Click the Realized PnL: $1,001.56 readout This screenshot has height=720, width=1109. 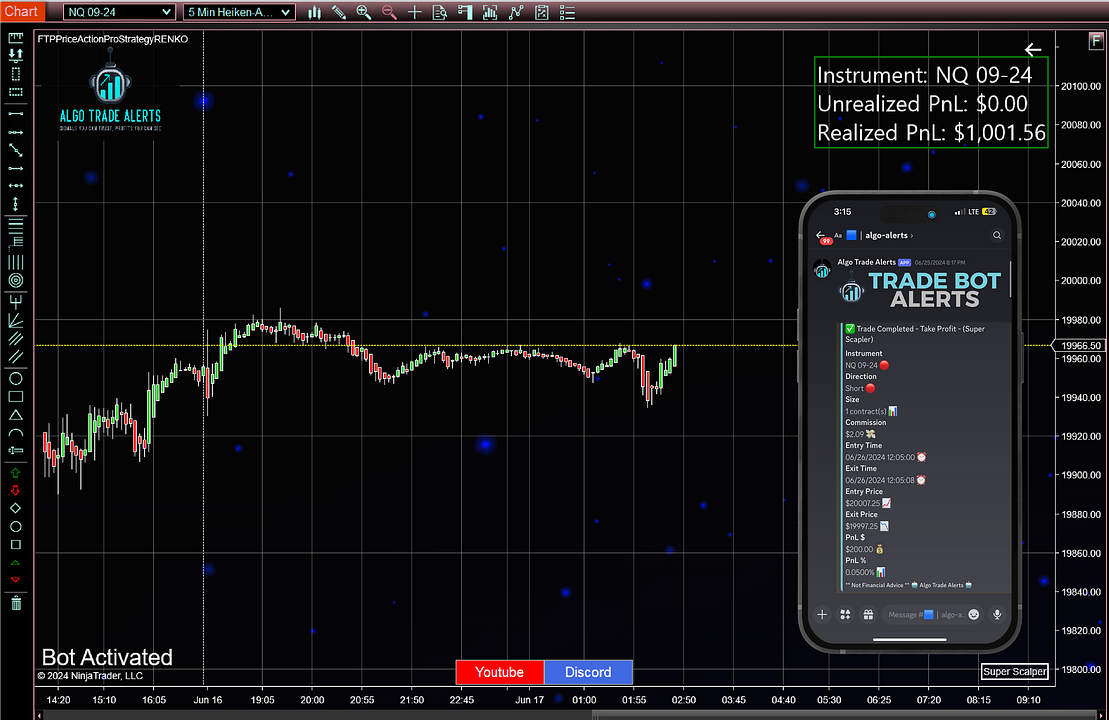click(x=931, y=132)
